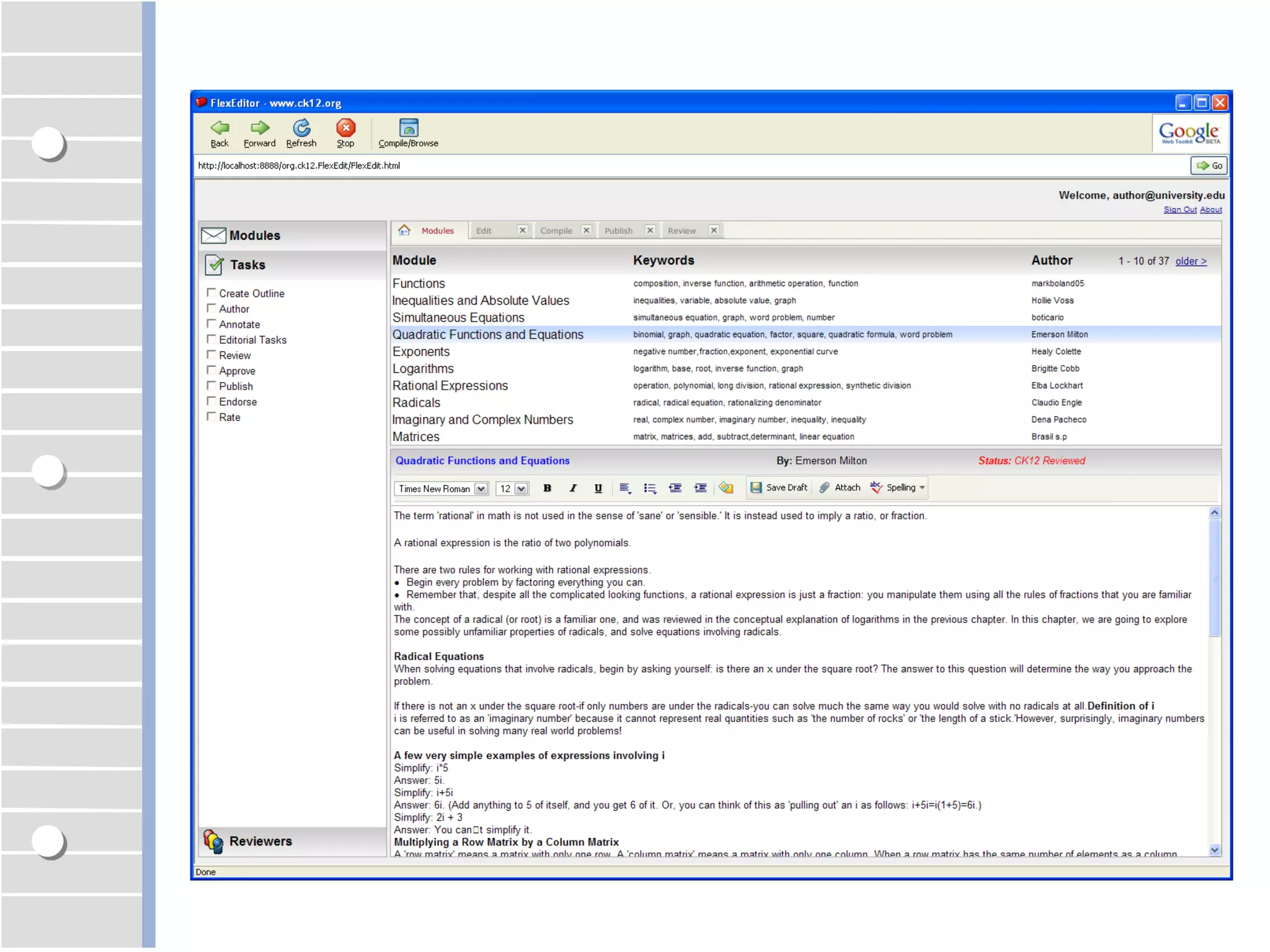The height and width of the screenshot is (952, 1270).
Task: Click the red Stop icon
Action: (x=345, y=128)
